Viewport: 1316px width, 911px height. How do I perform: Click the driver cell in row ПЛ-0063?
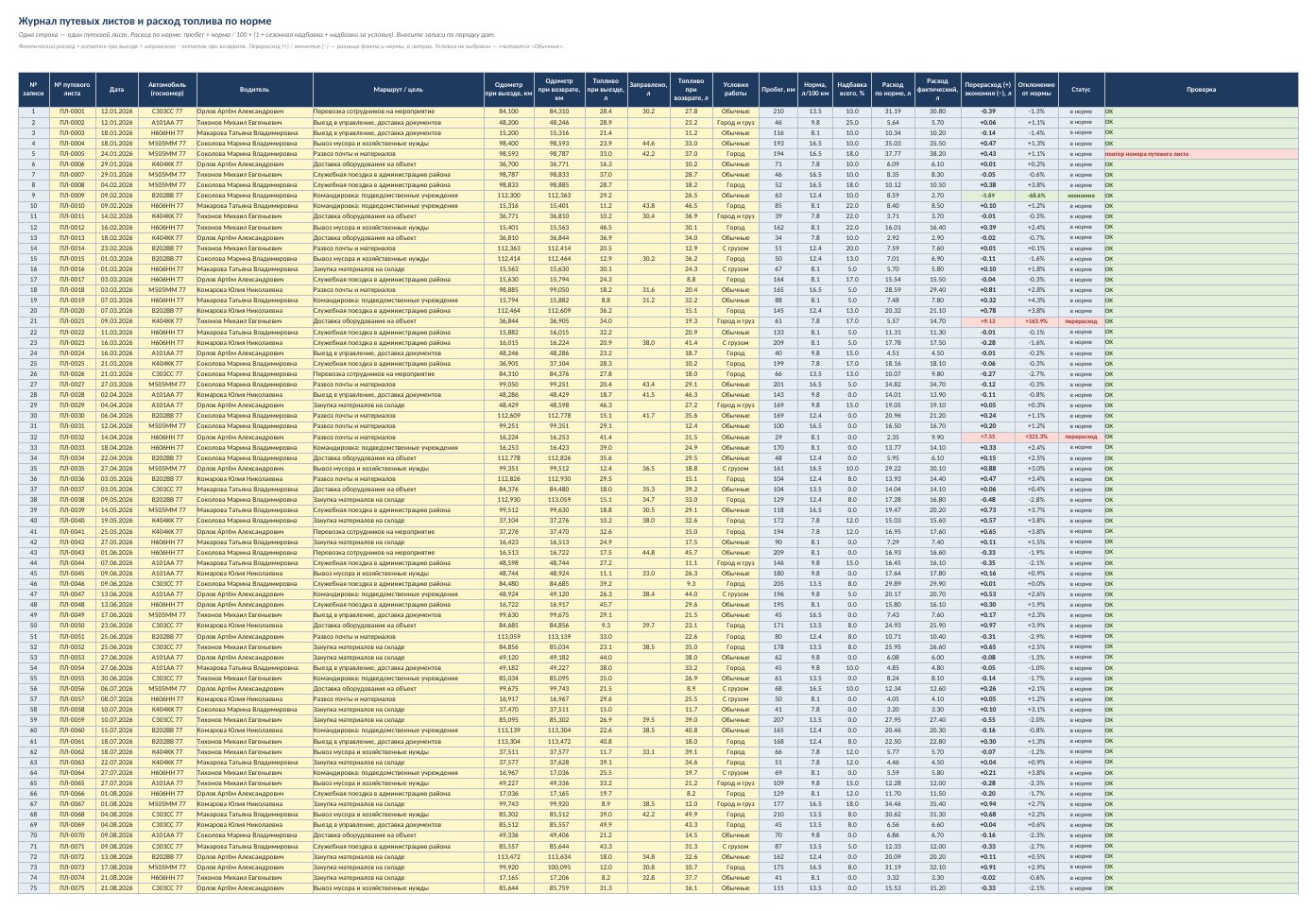255,762
